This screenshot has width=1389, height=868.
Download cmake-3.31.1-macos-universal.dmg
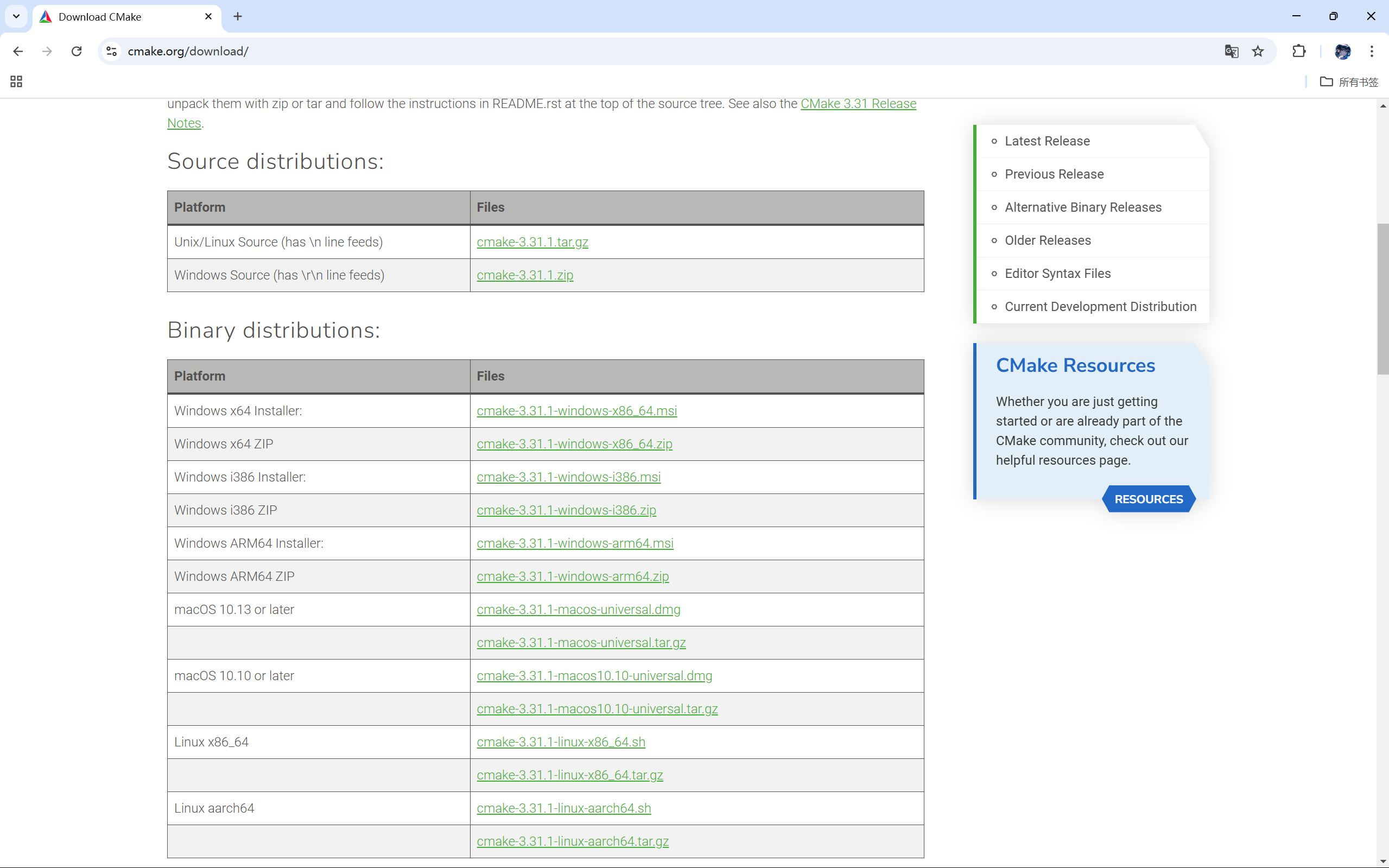point(578,609)
